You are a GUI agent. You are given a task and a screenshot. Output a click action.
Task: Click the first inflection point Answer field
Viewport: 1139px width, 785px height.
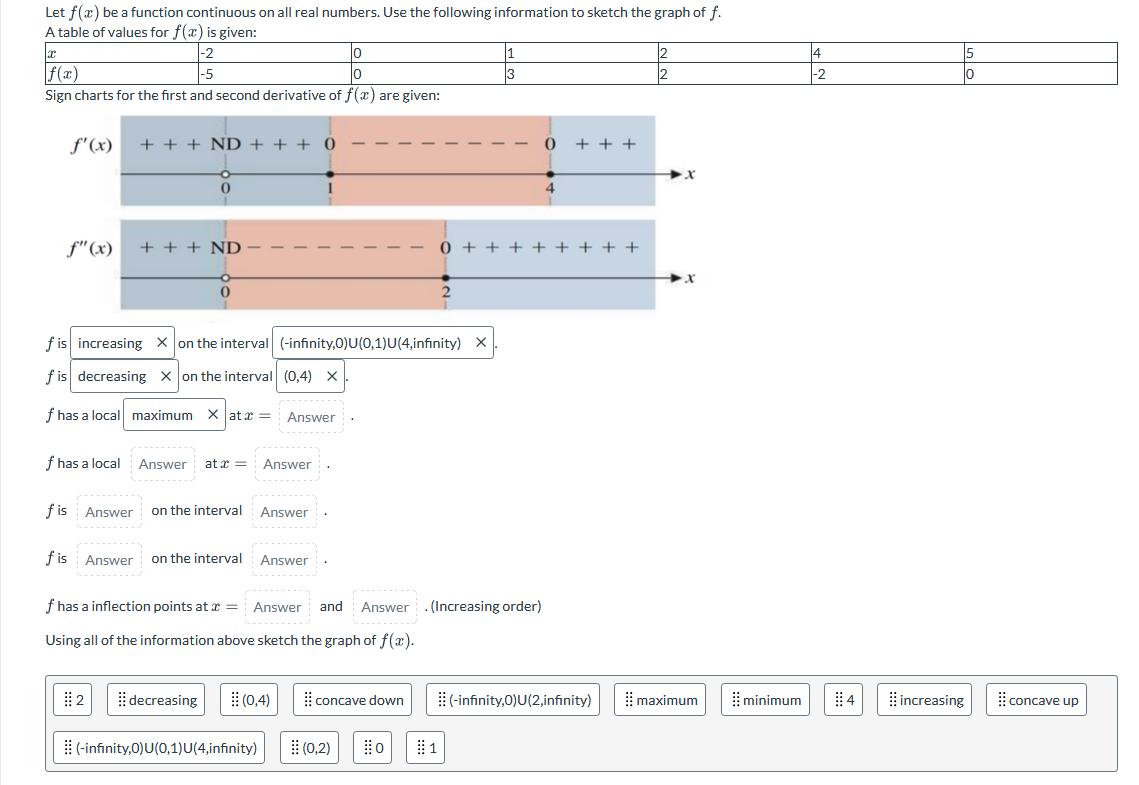click(277, 606)
